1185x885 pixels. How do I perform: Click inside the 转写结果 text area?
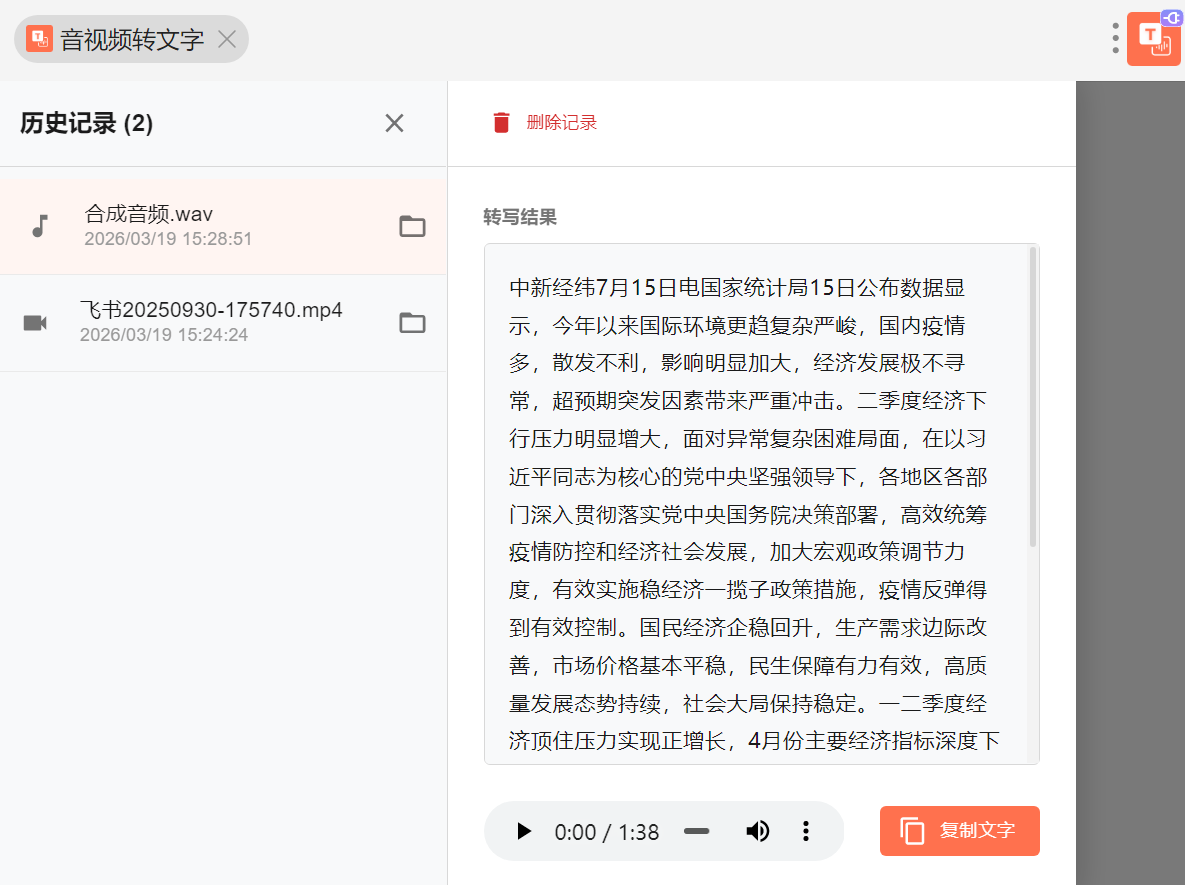pos(750,500)
